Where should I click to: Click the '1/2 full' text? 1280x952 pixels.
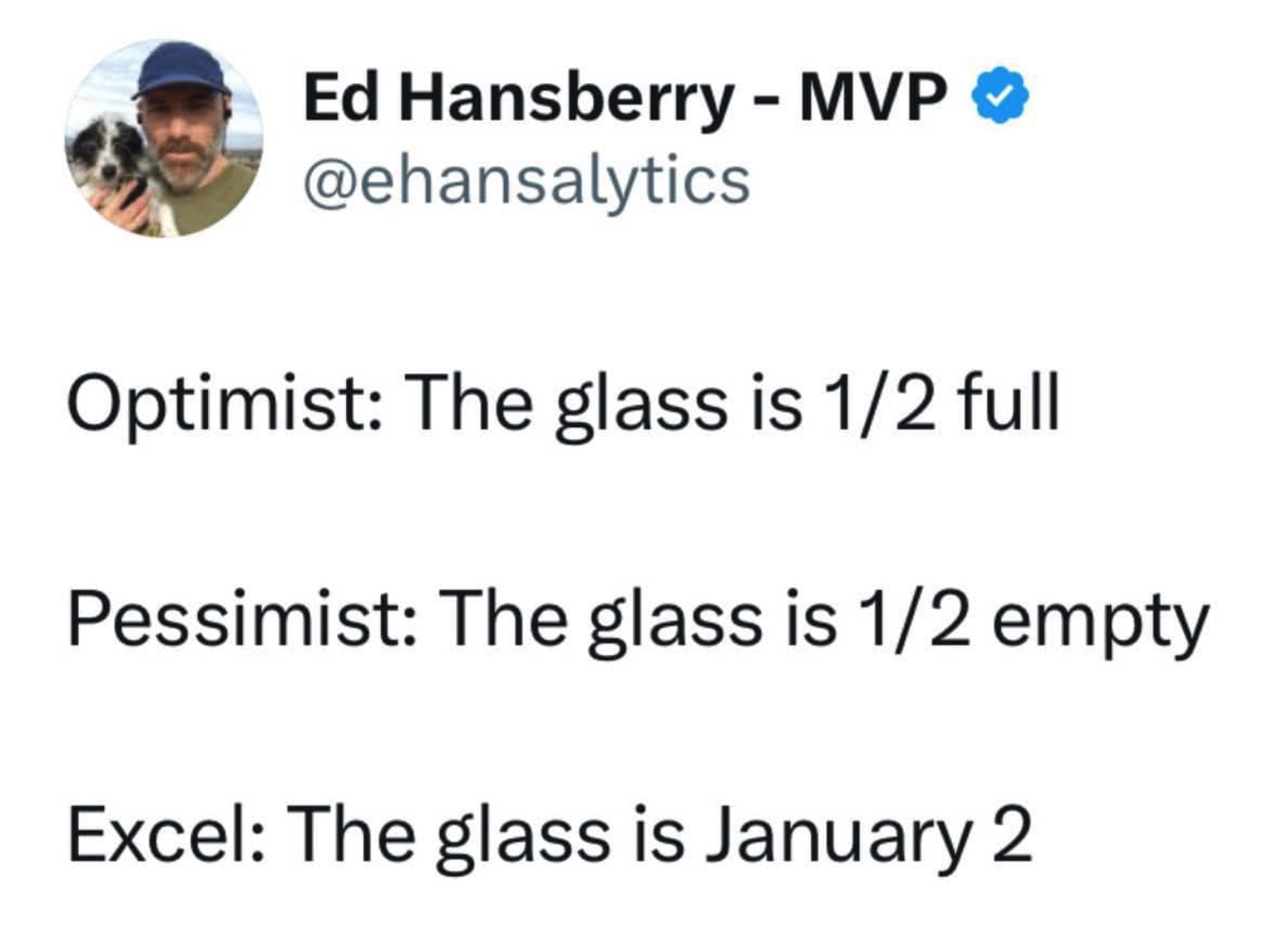pyautogui.click(x=940, y=403)
